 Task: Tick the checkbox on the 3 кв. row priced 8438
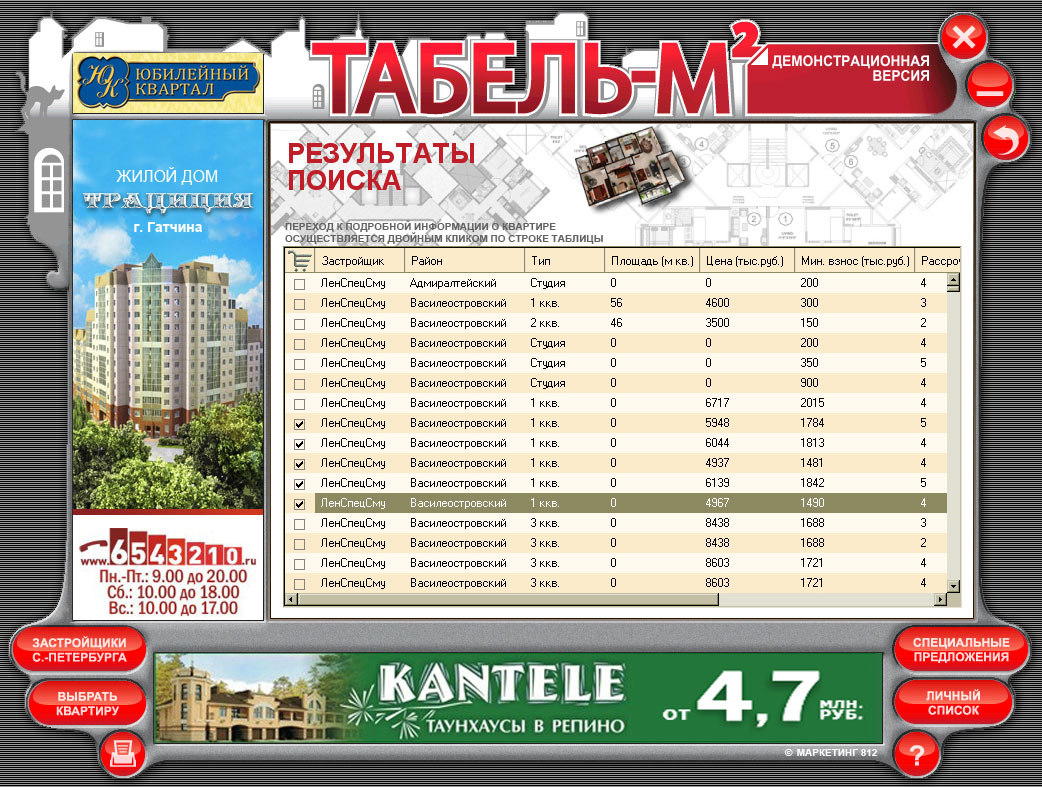[x=298, y=522]
